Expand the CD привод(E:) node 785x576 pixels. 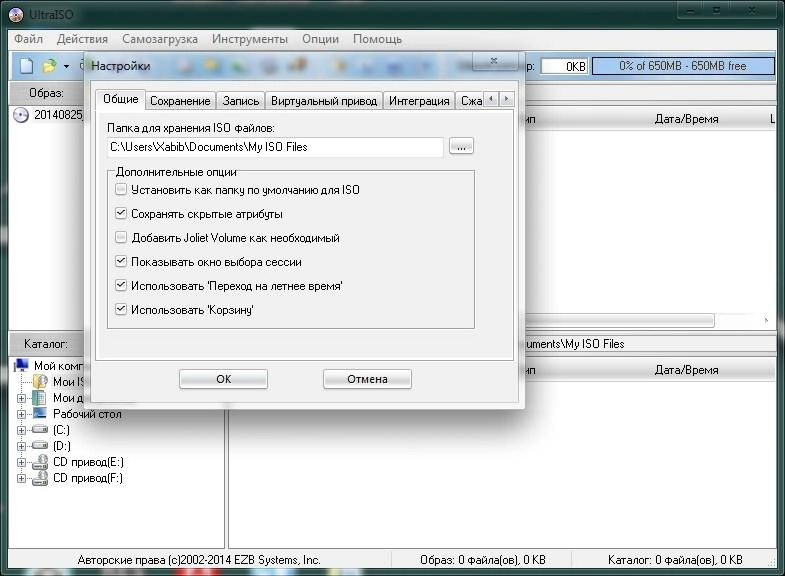pyautogui.click(x=21, y=462)
